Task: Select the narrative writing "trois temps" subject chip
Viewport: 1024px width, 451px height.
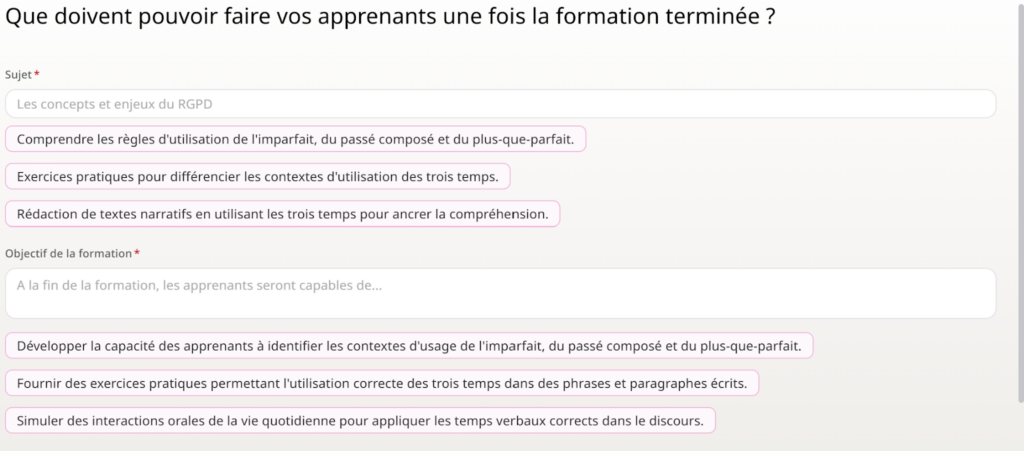Action: (282, 214)
